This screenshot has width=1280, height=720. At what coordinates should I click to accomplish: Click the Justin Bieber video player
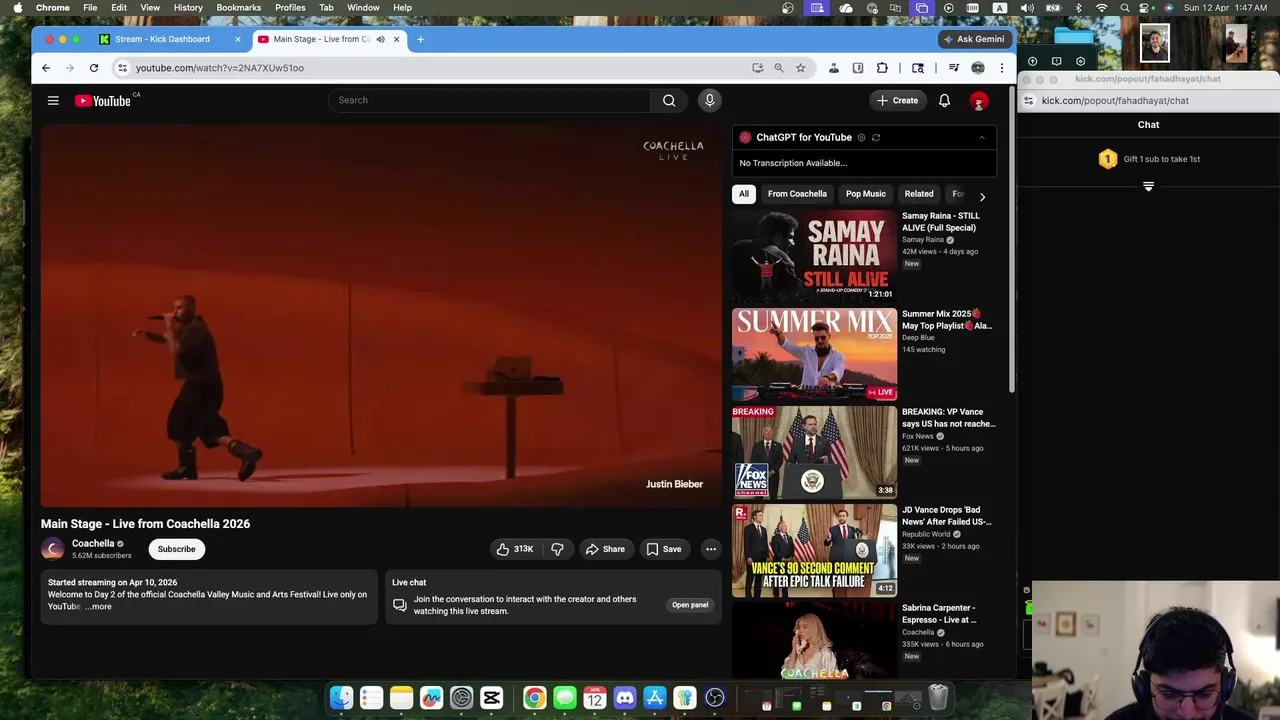381,316
